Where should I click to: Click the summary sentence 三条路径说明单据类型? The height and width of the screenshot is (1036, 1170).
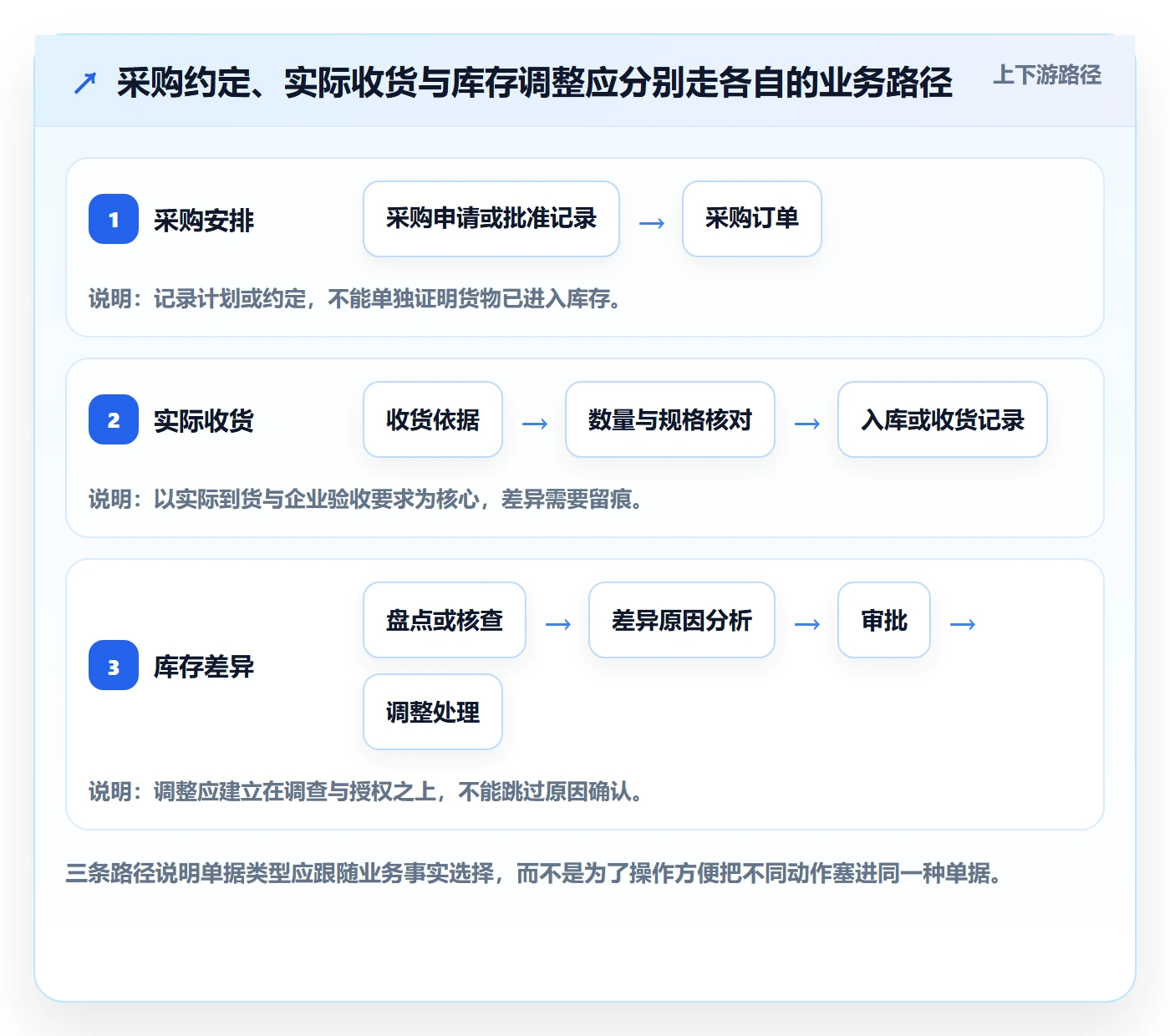(533, 873)
